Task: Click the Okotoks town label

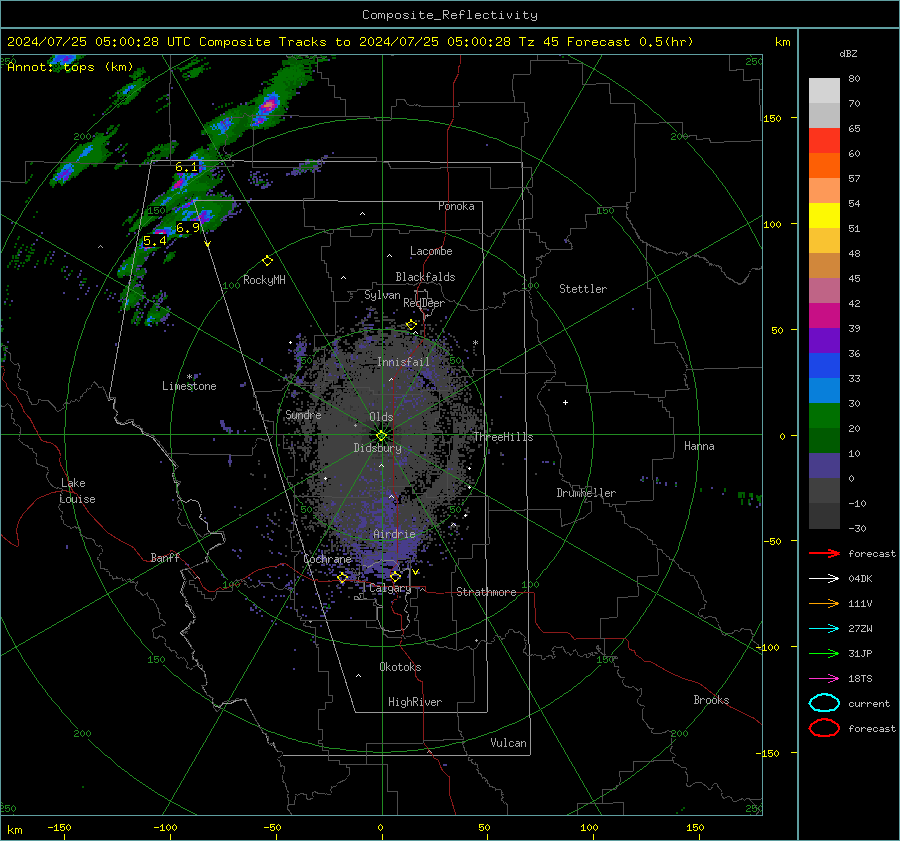Action: click(x=400, y=667)
